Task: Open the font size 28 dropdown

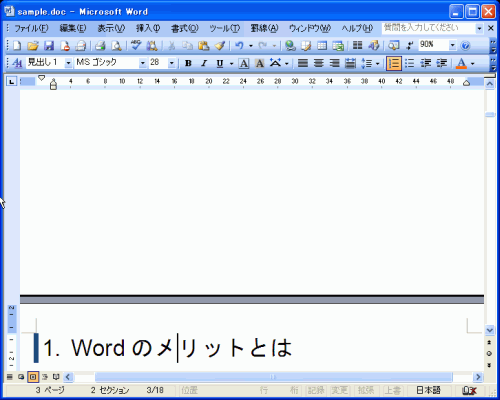Action: 172,63
